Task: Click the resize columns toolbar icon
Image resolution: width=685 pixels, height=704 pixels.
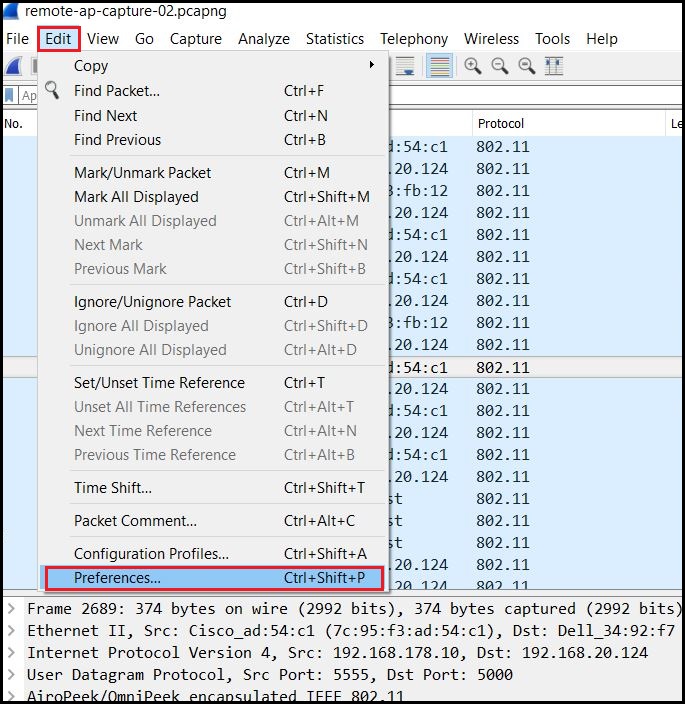Action: 553,66
